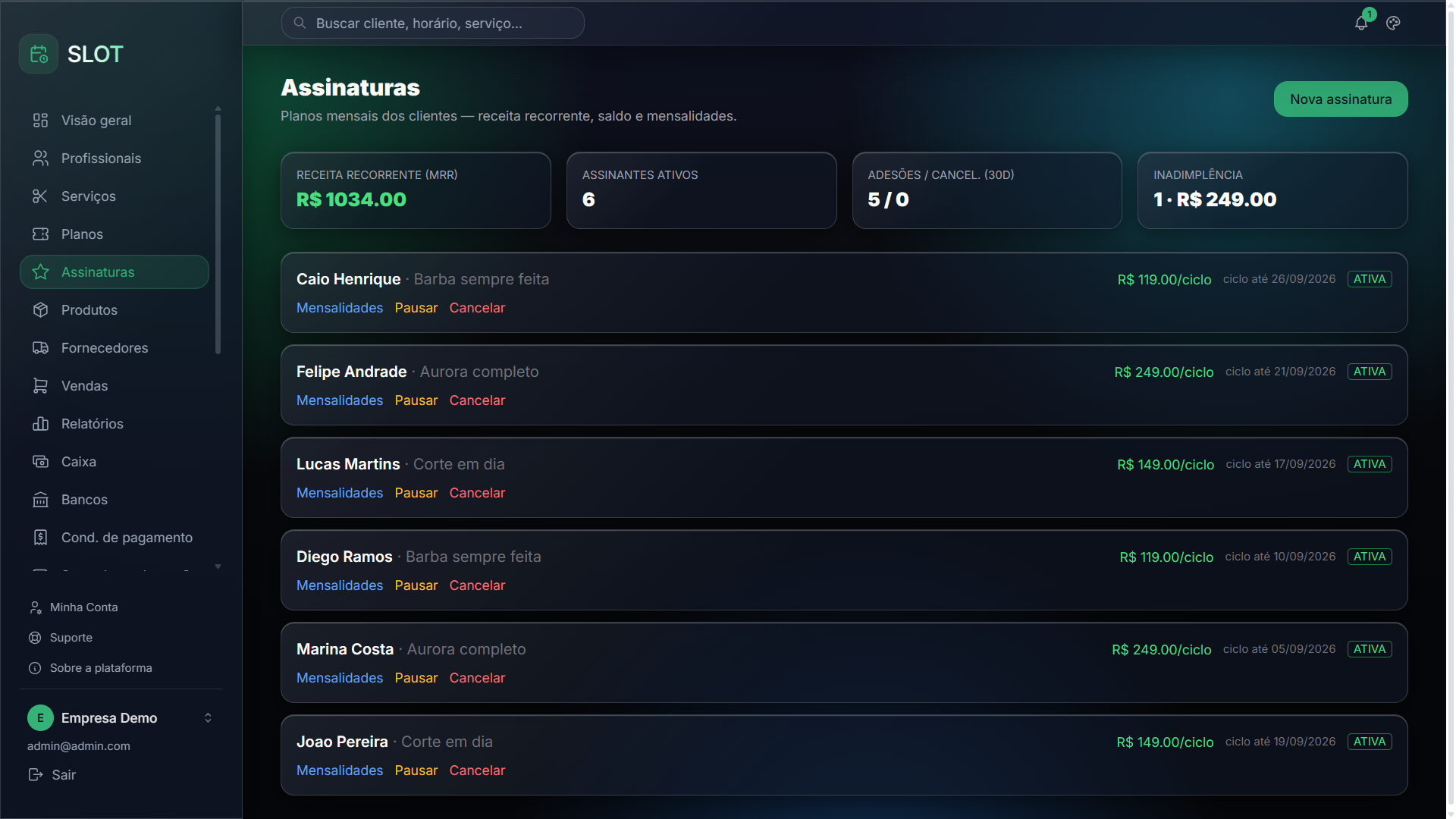Pause Diego Ramos' subscription
Image resolution: width=1456 pixels, height=819 pixels.
416,585
